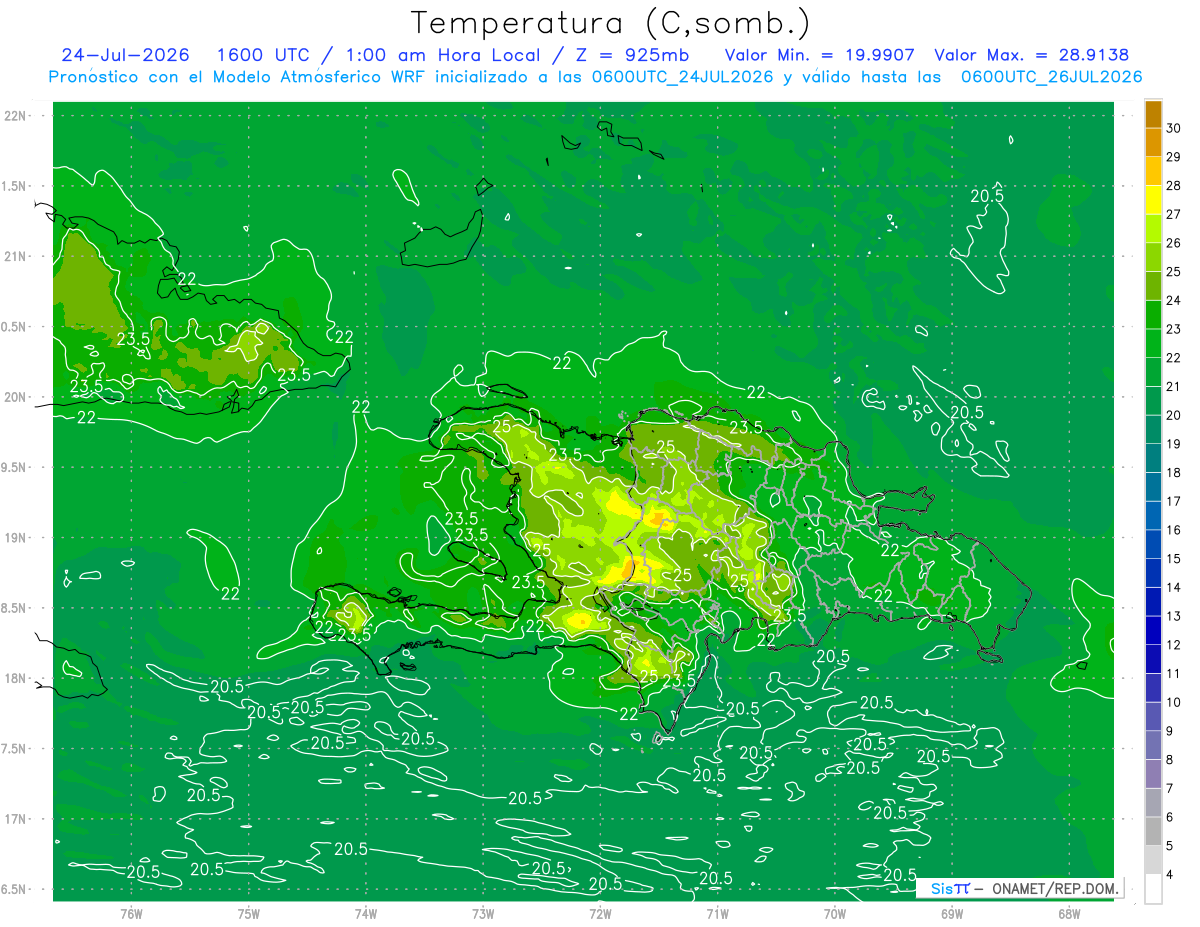Click legend value 15 on the color scale

coord(1174,559)
